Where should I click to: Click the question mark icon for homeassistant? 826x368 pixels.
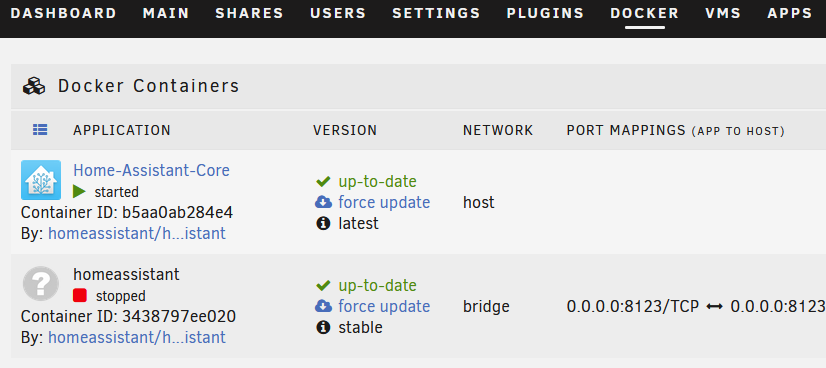pos(41,284)
